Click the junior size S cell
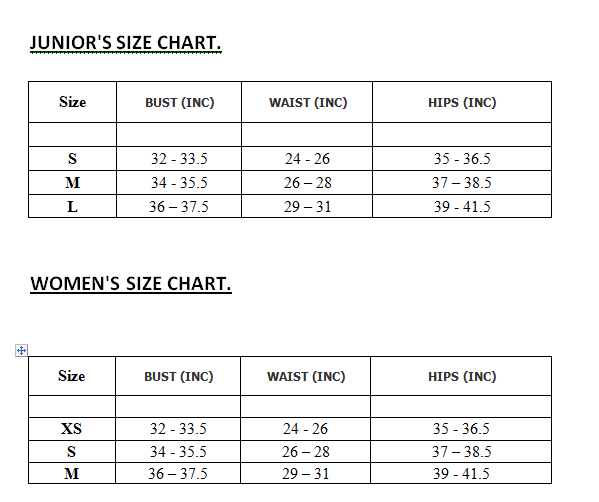The image size is (599, 502). point(73,159)
